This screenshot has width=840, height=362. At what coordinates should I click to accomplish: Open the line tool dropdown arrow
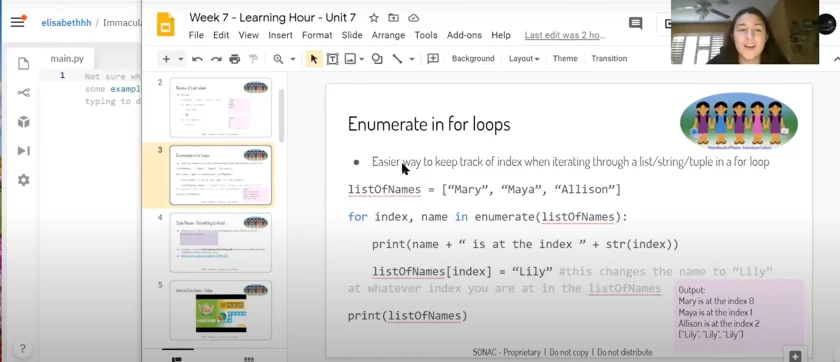tap(411, 59)
